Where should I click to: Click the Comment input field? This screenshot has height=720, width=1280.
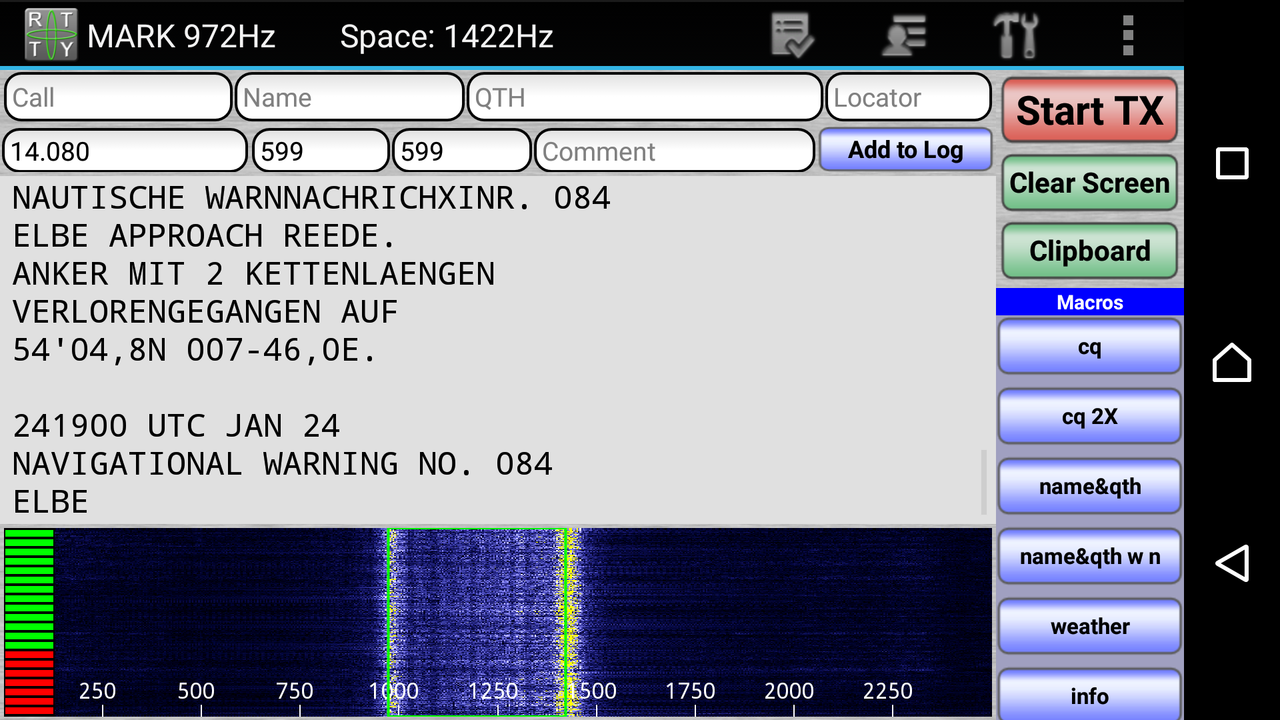coord(675,151)
